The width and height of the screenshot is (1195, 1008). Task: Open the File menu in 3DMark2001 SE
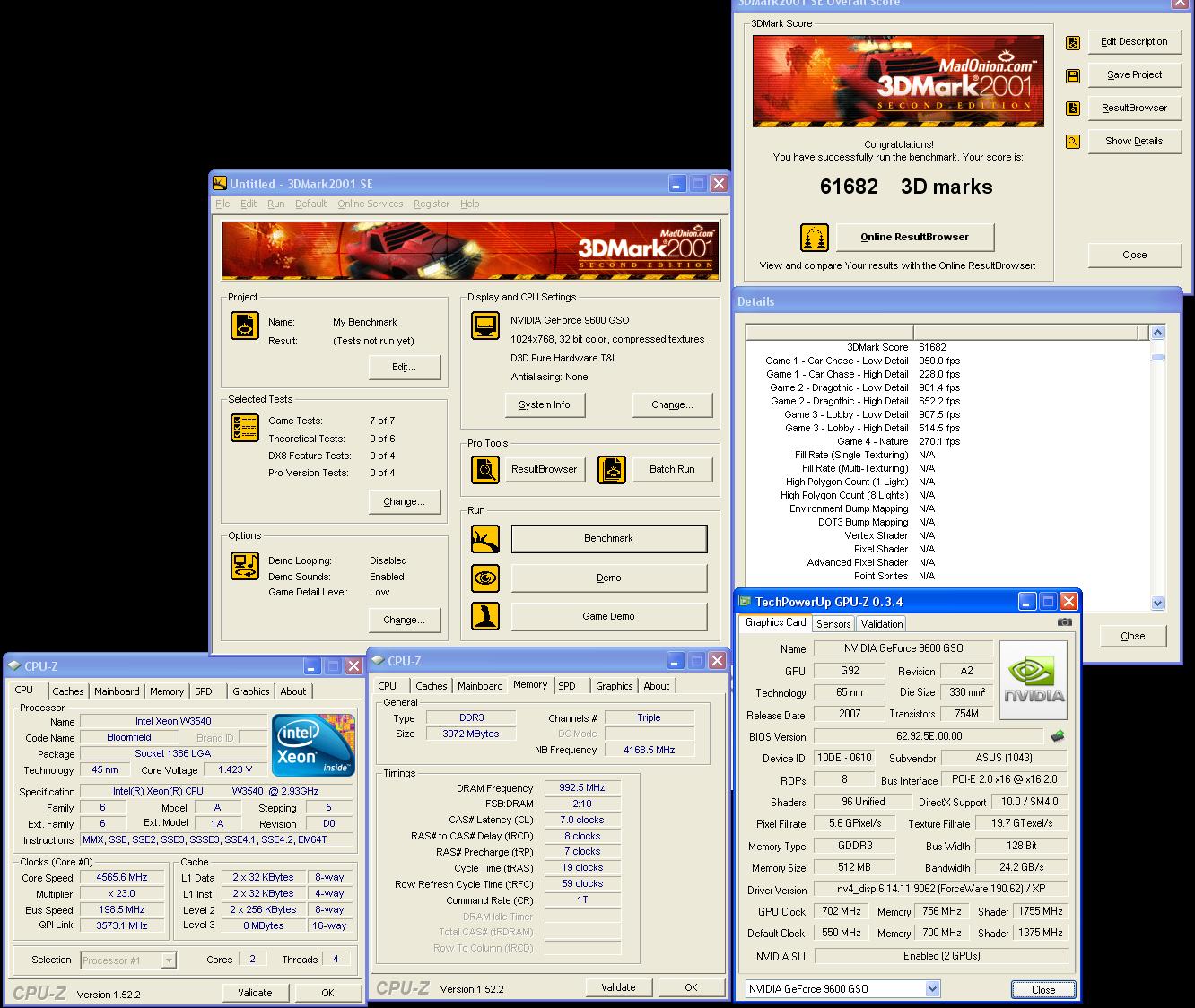pyautogui.click(x=222, y=204)
